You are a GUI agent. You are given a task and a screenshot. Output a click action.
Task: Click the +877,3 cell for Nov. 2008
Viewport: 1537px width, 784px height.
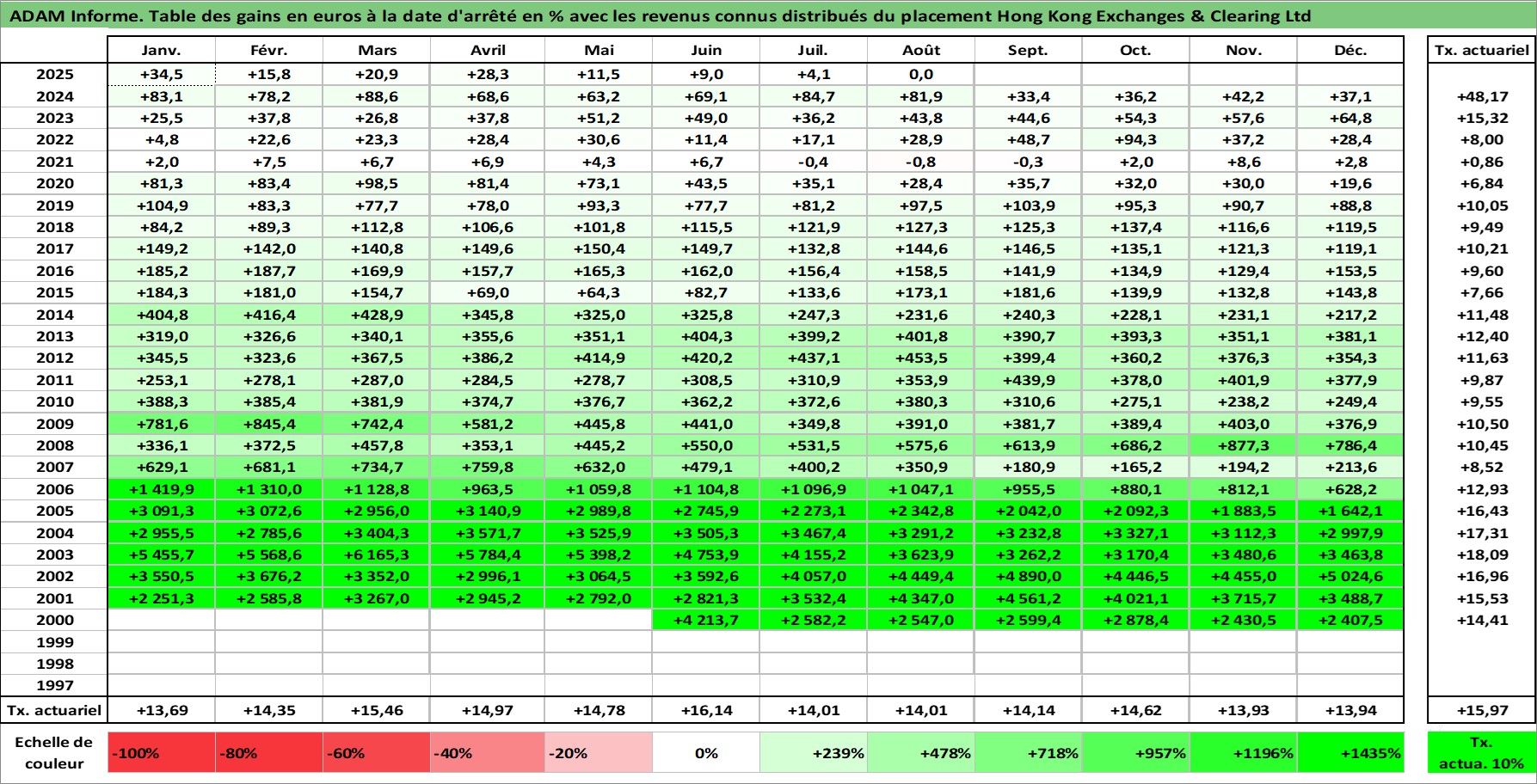tap(1244, 445)
